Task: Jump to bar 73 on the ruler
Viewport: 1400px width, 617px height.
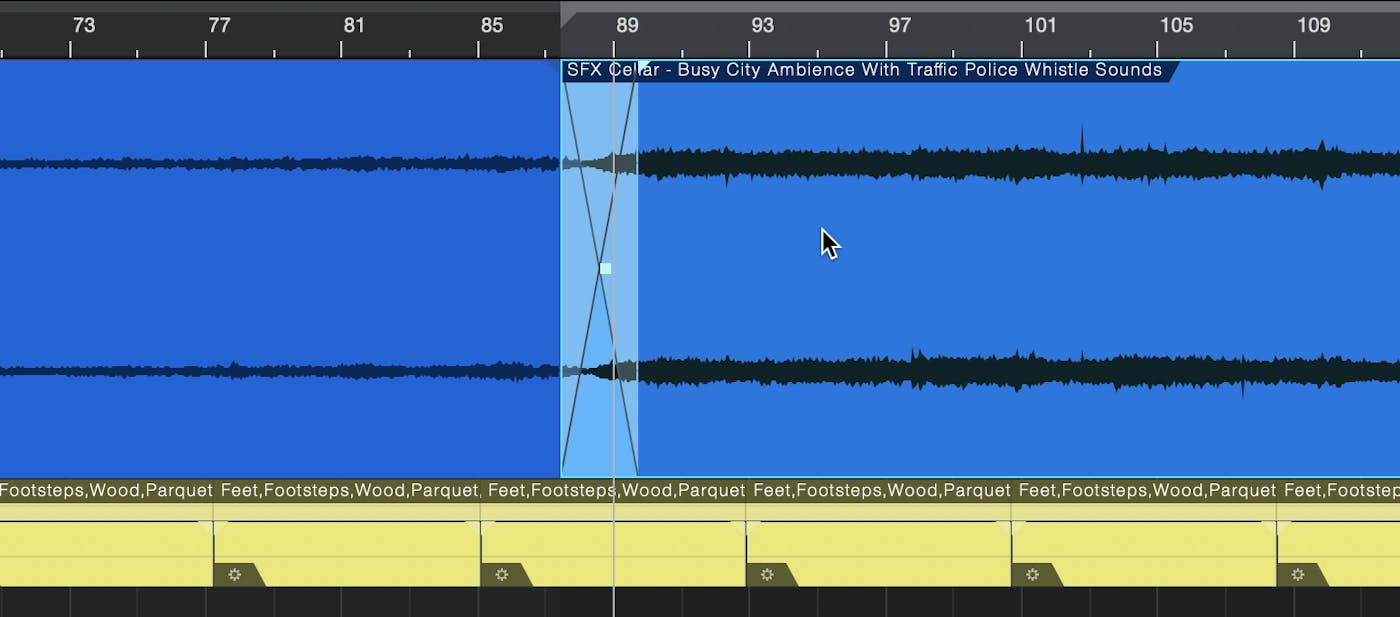Action: tap(84, 26)
